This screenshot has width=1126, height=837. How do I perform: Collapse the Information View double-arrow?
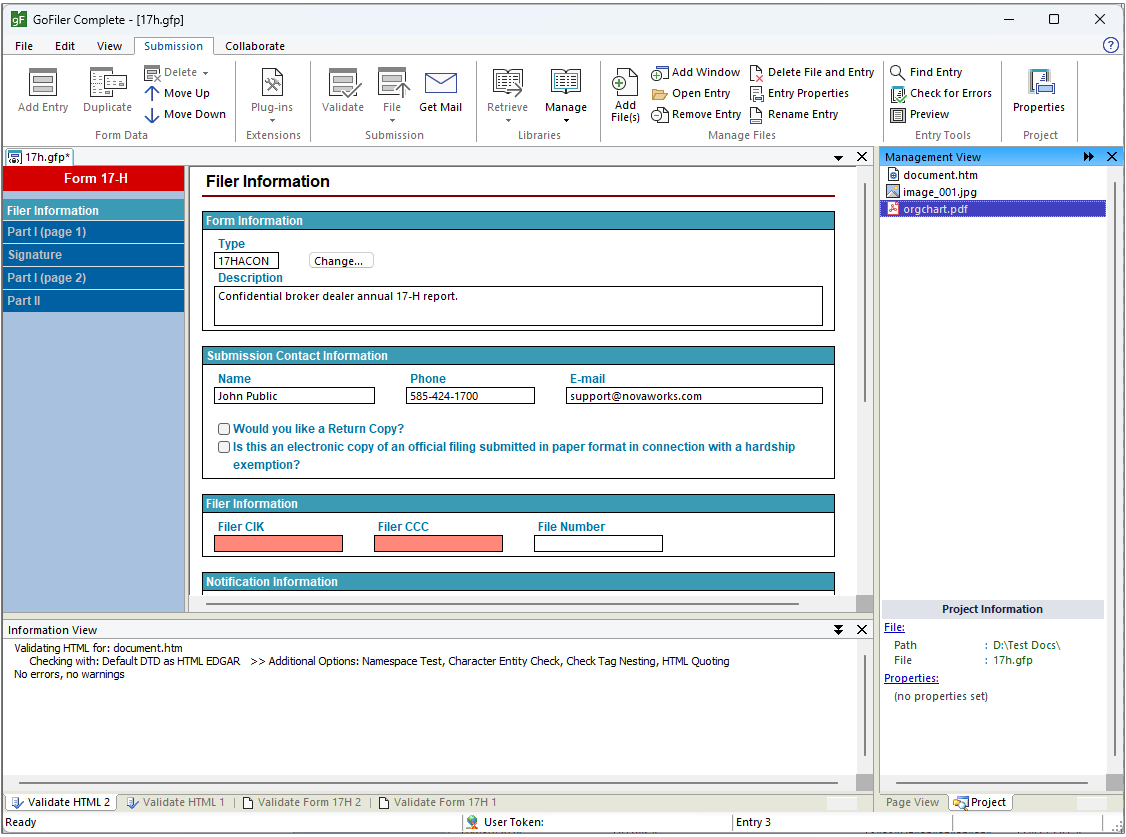point(838,630)
